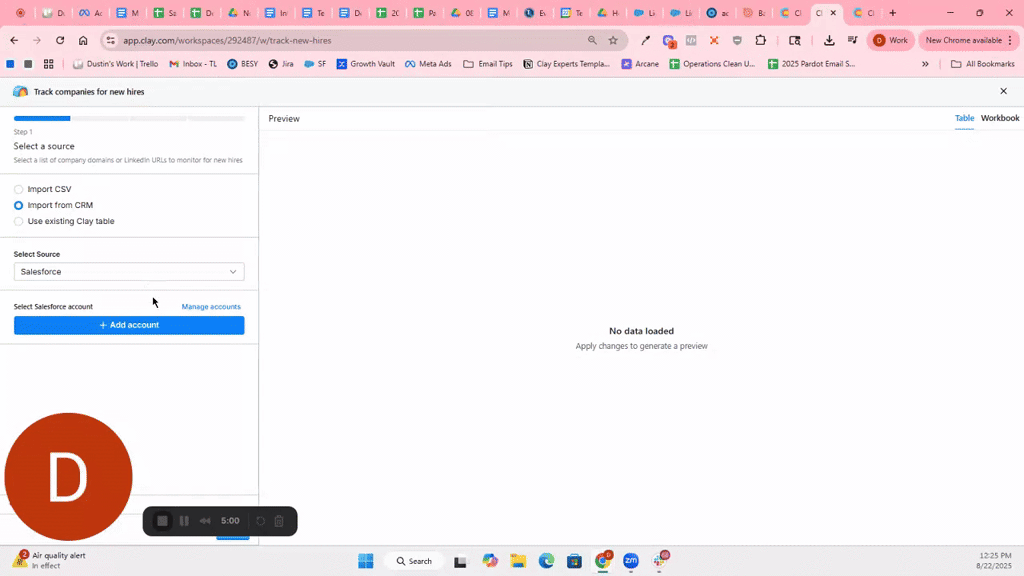Open the Manage accounts link
1024x576 pixels.
coord(211,307)
